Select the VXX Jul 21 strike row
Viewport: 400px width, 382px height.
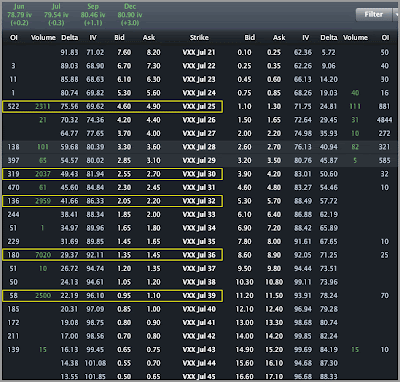(200, 53)
